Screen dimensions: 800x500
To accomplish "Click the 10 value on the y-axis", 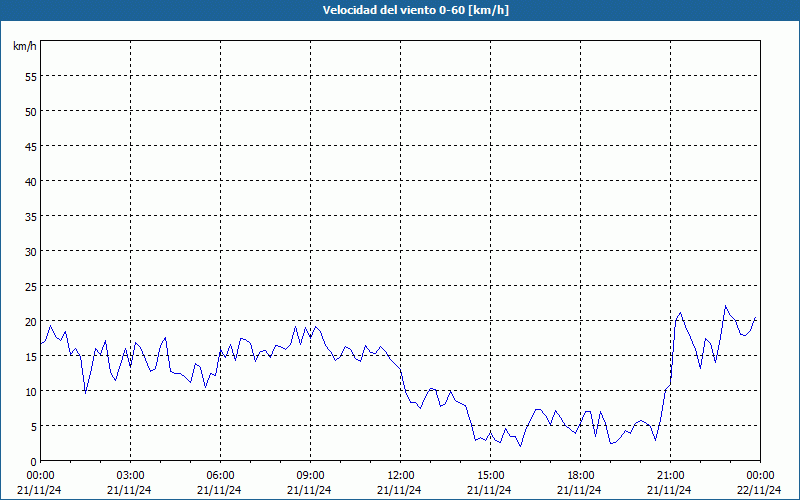I will point(31,391).
